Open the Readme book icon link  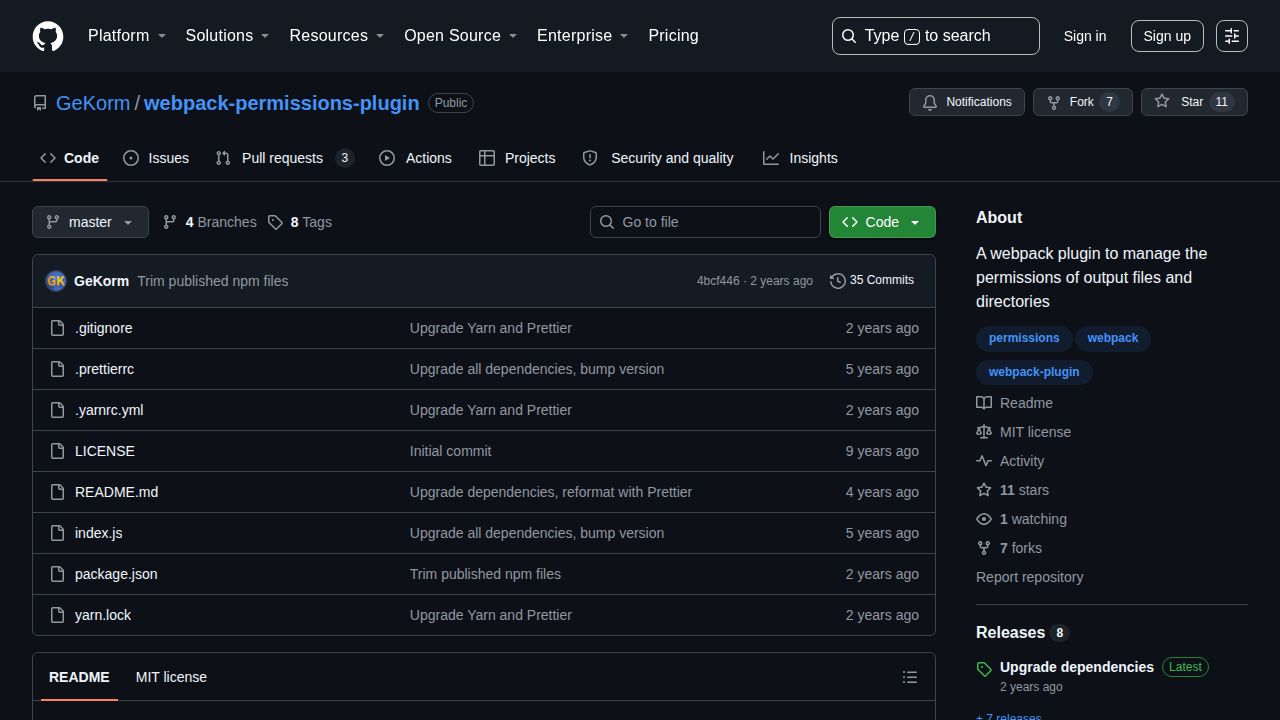pos(1014,403)
